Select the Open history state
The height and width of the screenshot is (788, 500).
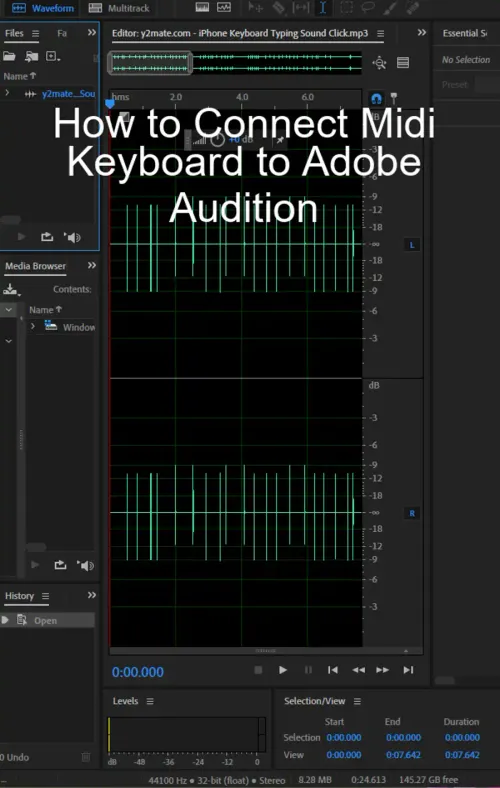(x=47, y=620)
